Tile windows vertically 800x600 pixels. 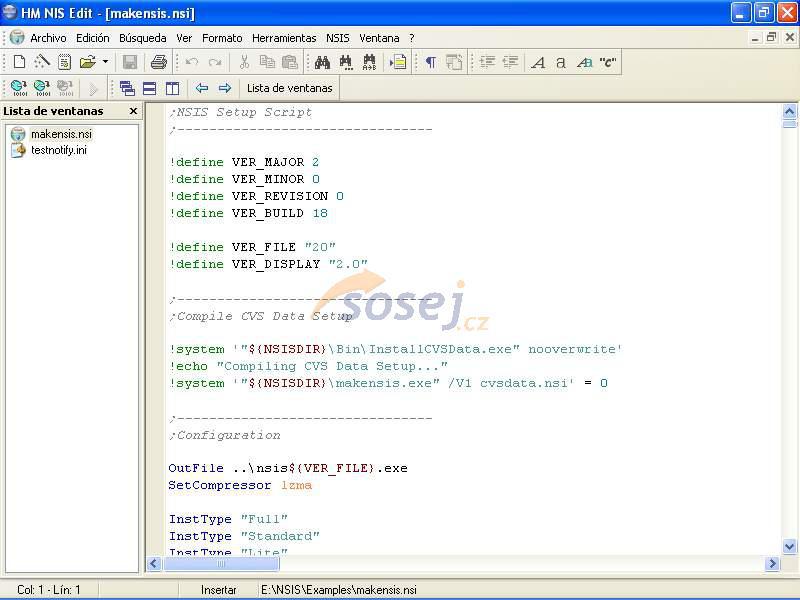tap(172, 88)
